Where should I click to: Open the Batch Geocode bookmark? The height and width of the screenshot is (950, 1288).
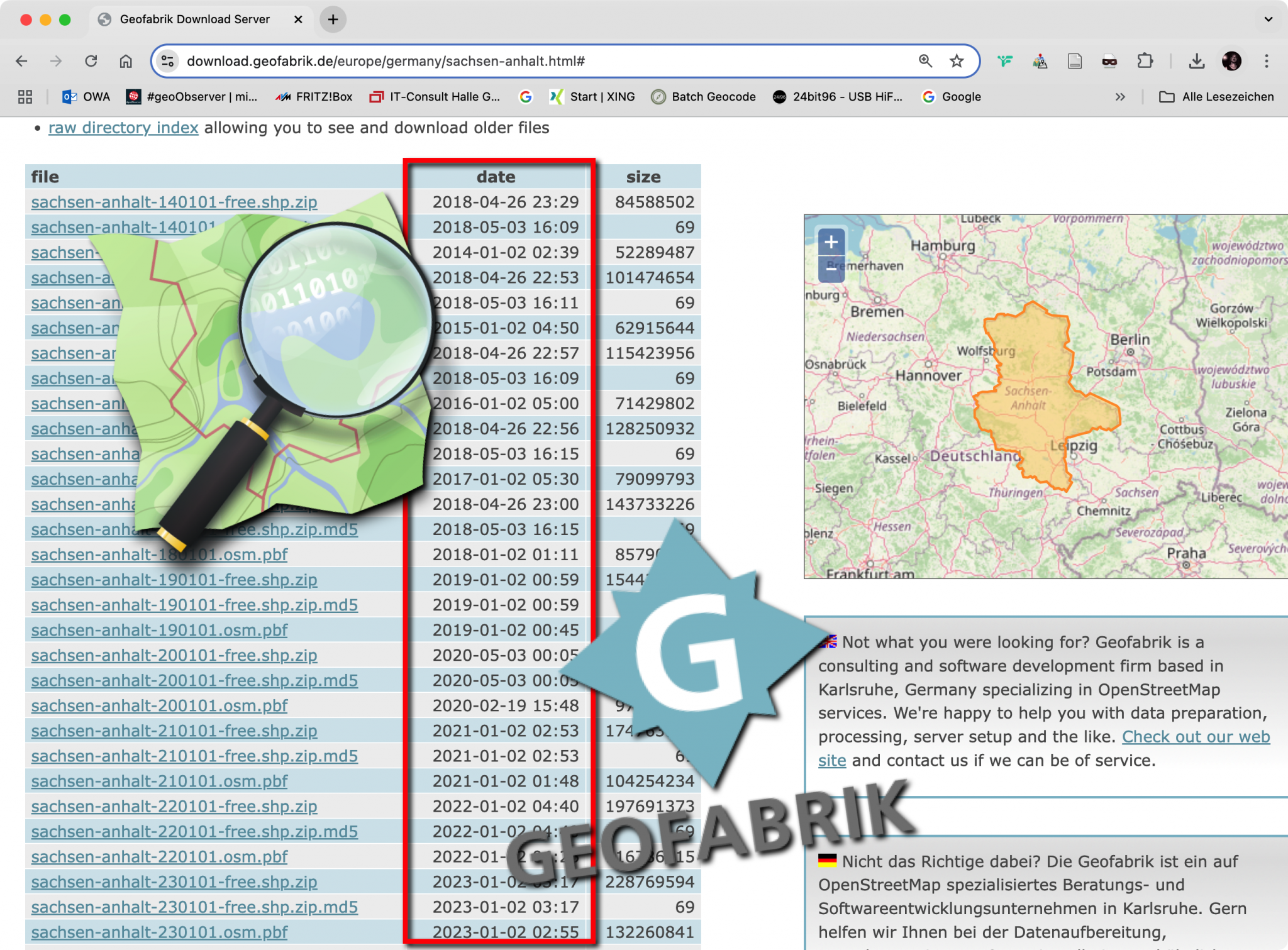pos(704,97)
